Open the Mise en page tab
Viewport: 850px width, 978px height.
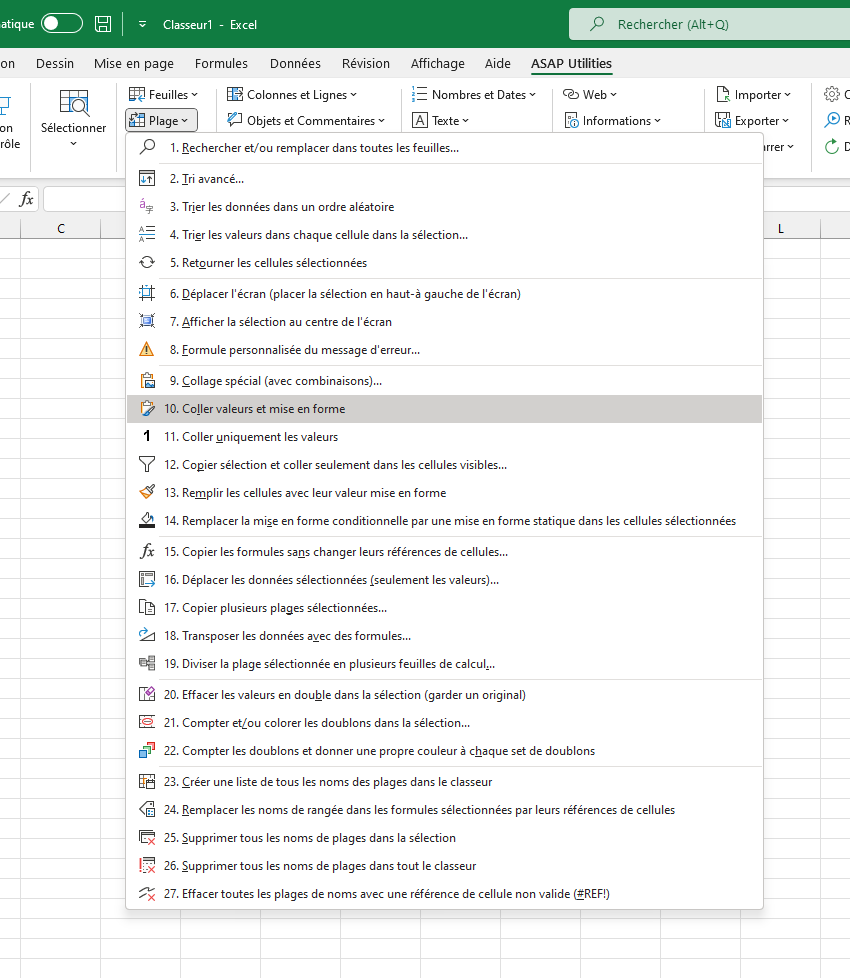click(x=133, y=63)
